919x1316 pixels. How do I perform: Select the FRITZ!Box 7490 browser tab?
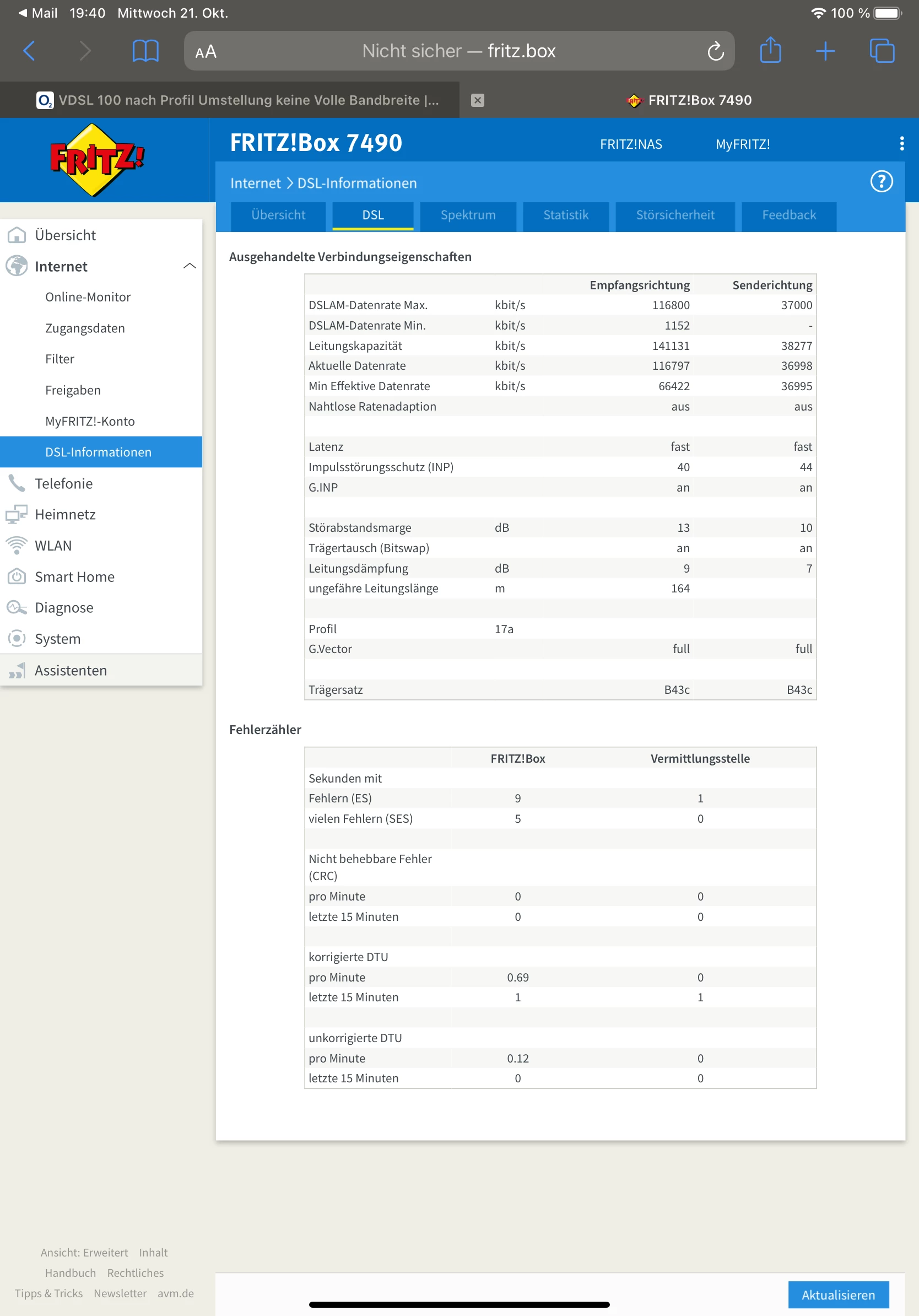tap(689, 100)
